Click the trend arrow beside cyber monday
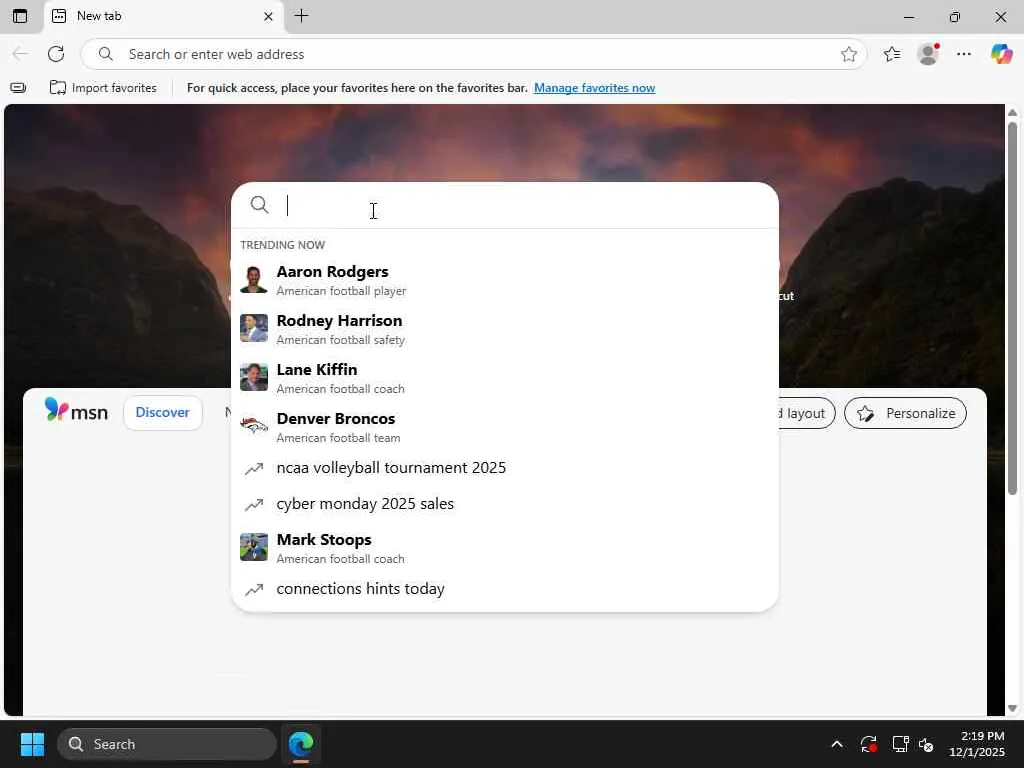The width and height of the screenshot is (1024, 768). coord(253,505)
